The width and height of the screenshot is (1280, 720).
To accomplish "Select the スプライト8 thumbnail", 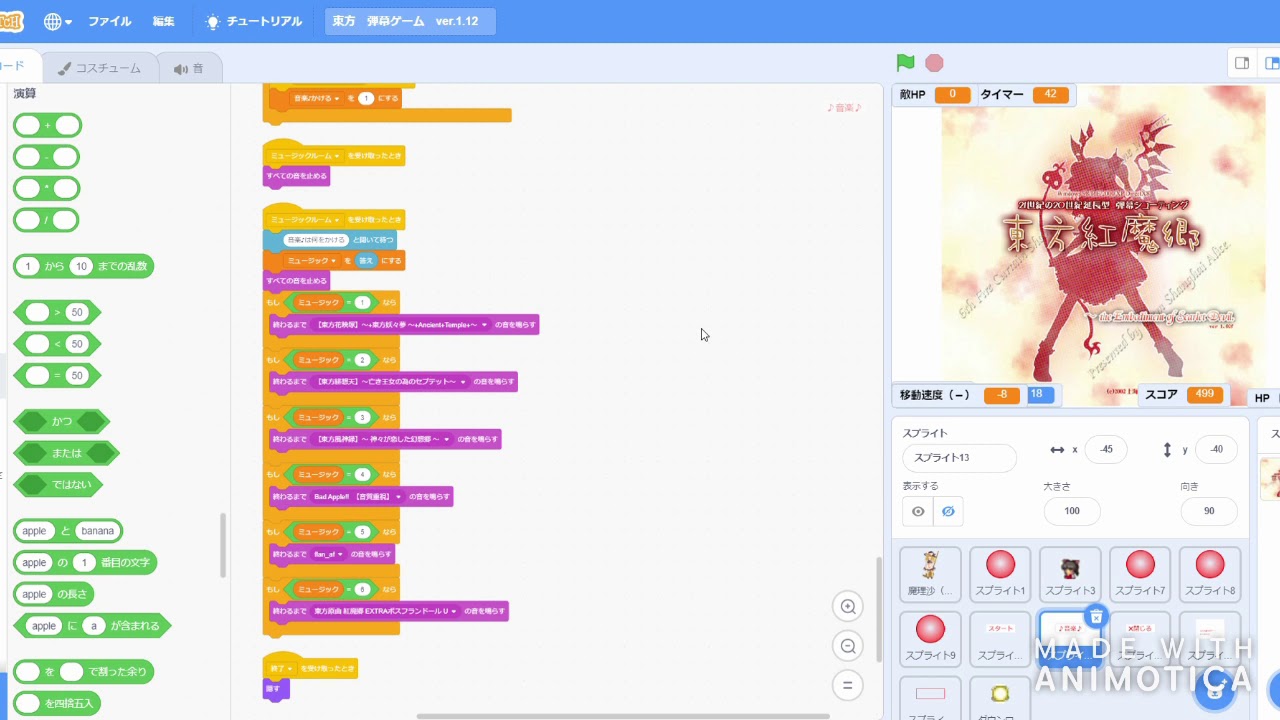I will [x=1210, y=575].
